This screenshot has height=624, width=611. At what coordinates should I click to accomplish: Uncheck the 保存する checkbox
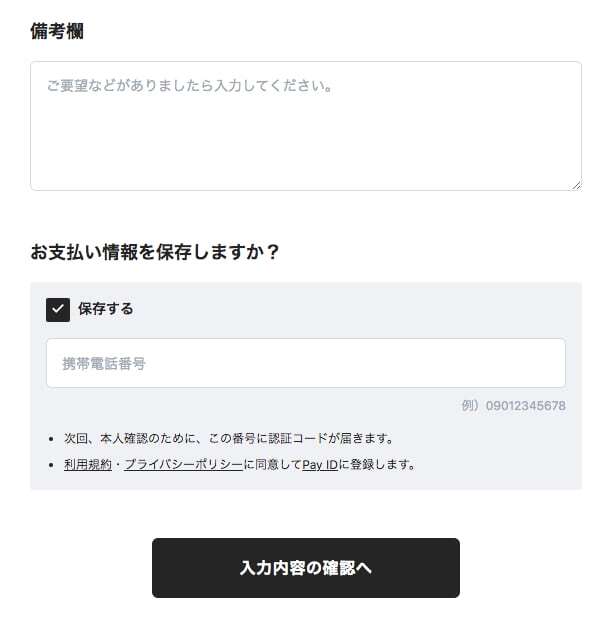tap(58, 309)
